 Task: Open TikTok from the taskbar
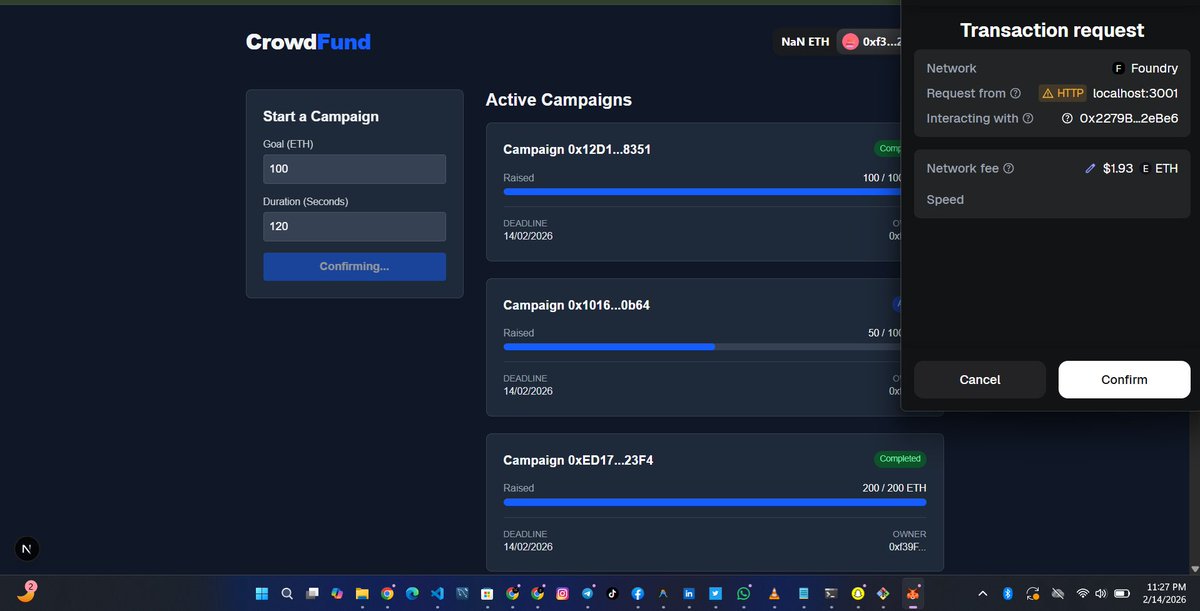pos(612,593)
